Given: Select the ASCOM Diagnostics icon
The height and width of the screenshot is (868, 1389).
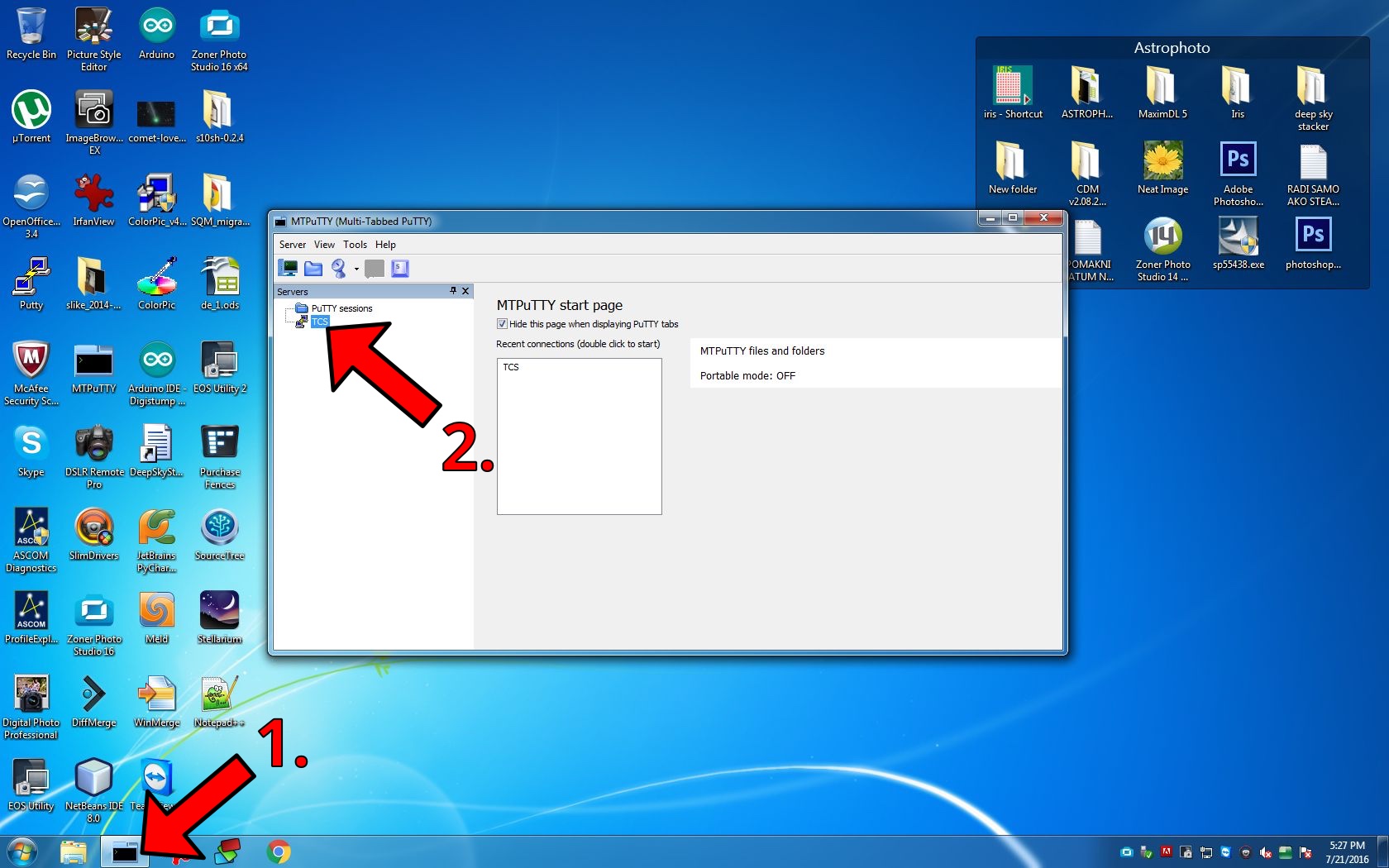Looking at the screenshot, I should tap(31, 541).
